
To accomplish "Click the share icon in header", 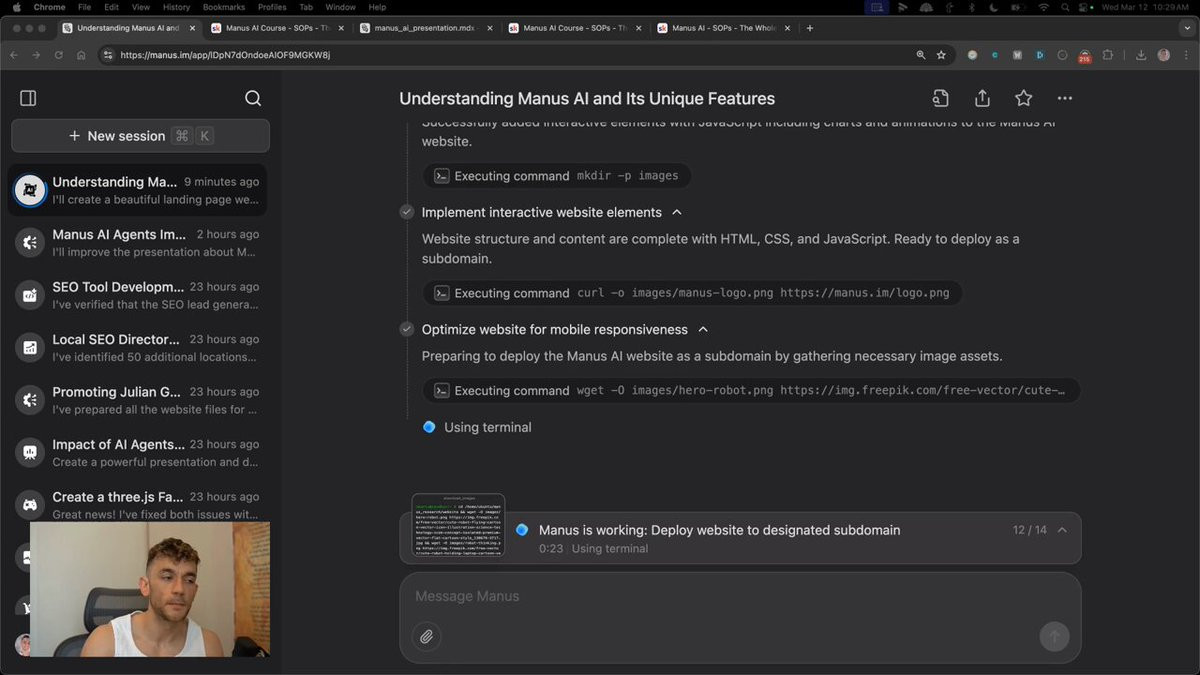I will (x=982, y=98).
